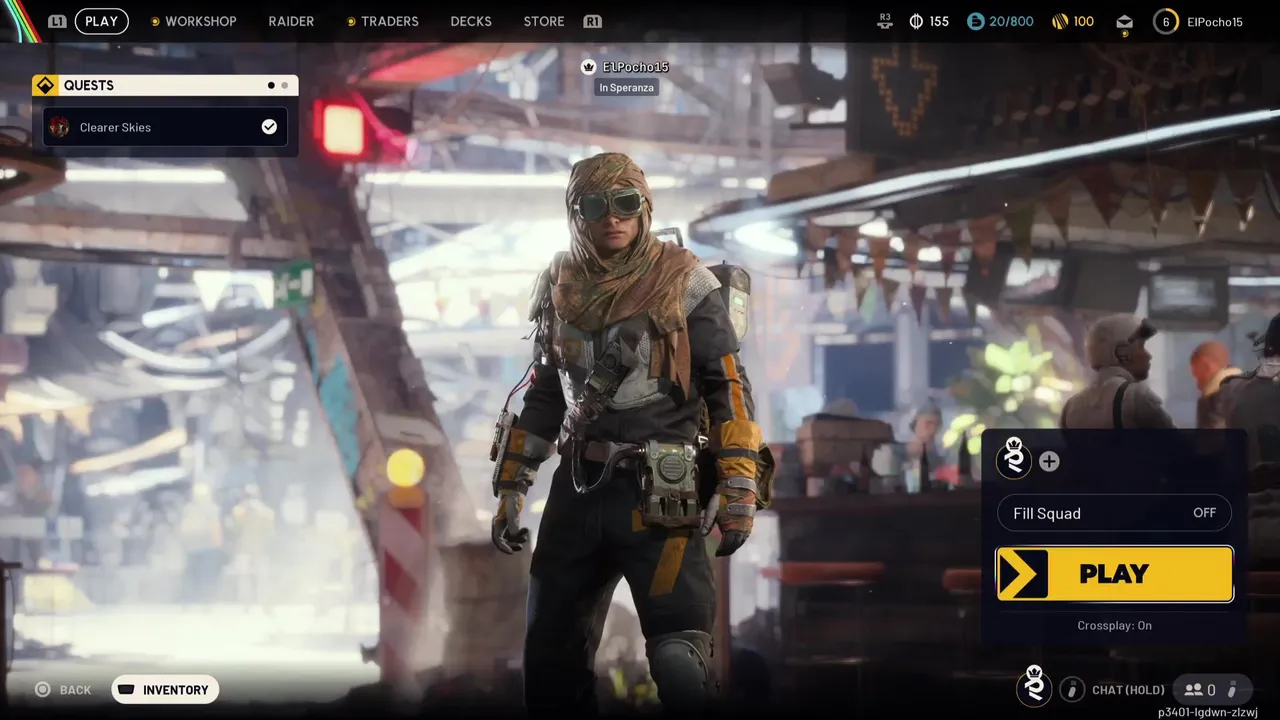The width and height of the screenshot is (1280, 720).
Task: Click the In Speranza status label
Action: pos(627,88)
